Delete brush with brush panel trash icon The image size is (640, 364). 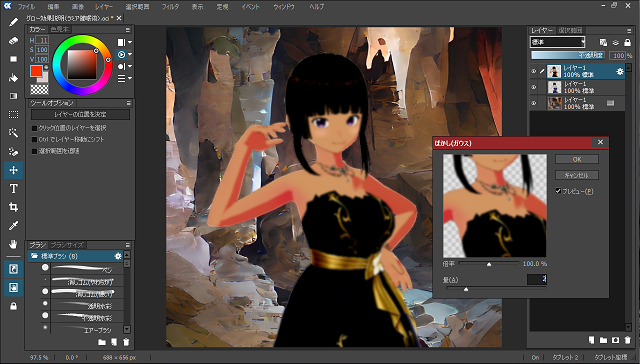pyautogui.click(x=127, y=342)
